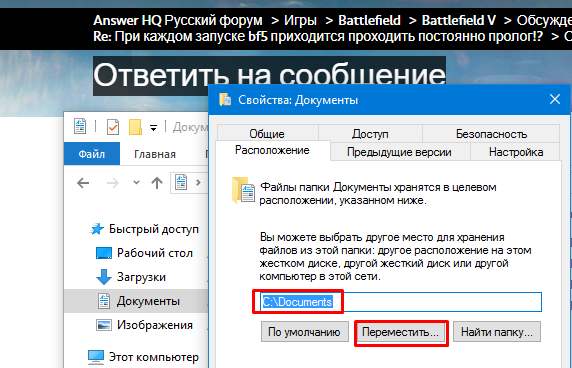The height and width of the screenshot is (368, 572).
Task: Click the Переместить... button
Action: click(401, 333)
